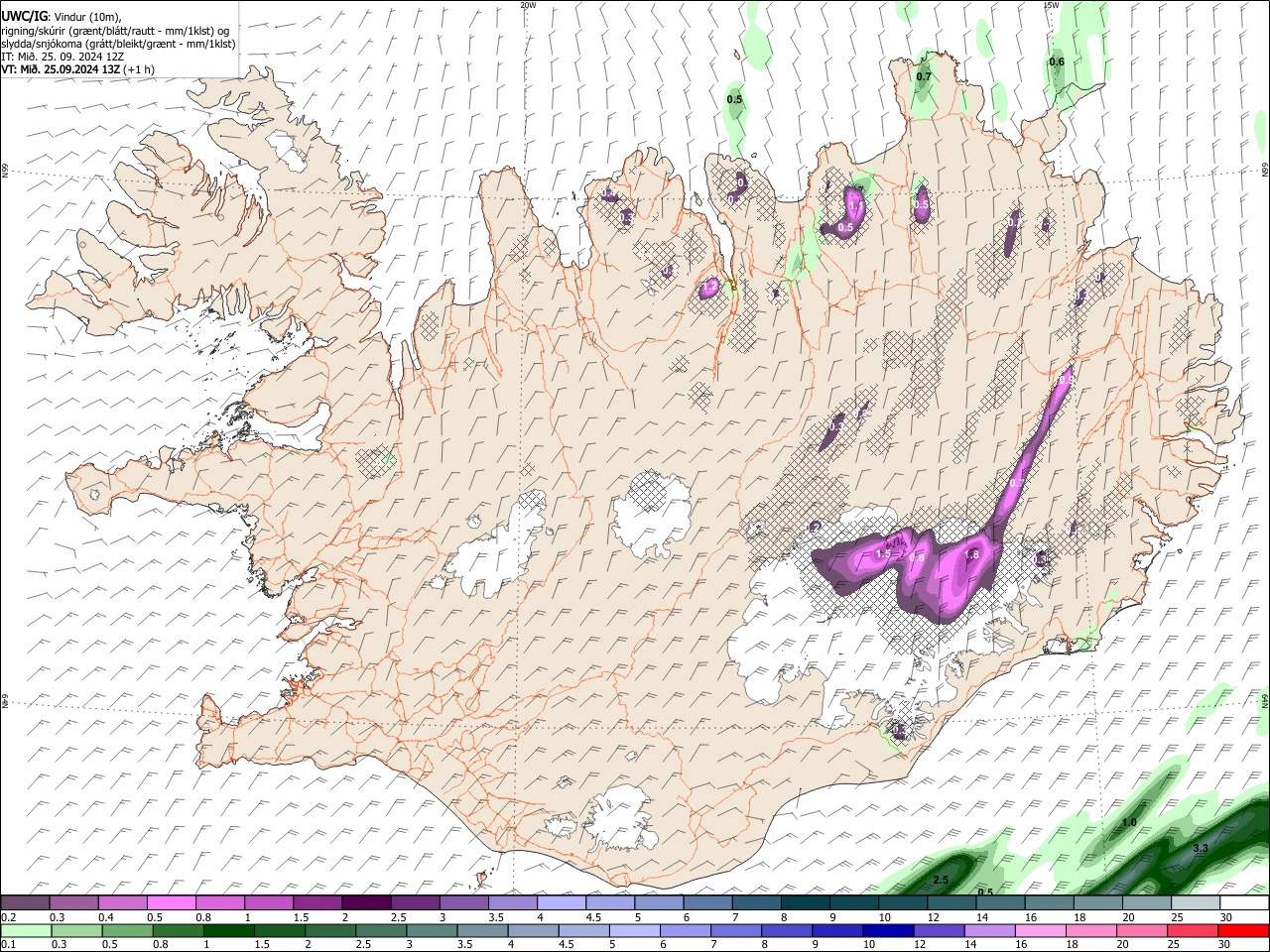This screenshot has width=1270, height=952.
Task: Click the '1.8' snowfall value on Vatnajökull
Action: 972,554
